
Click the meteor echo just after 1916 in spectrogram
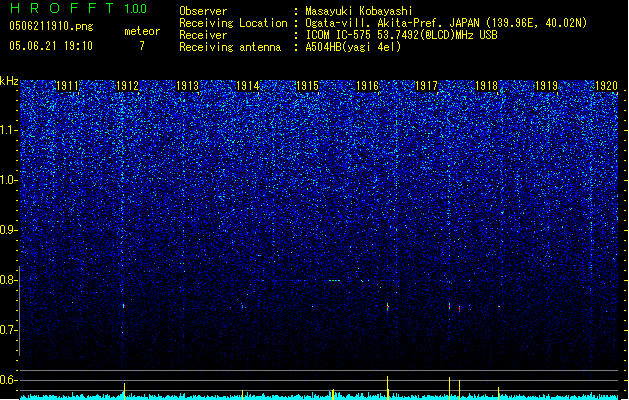click(x=388, y=307)
